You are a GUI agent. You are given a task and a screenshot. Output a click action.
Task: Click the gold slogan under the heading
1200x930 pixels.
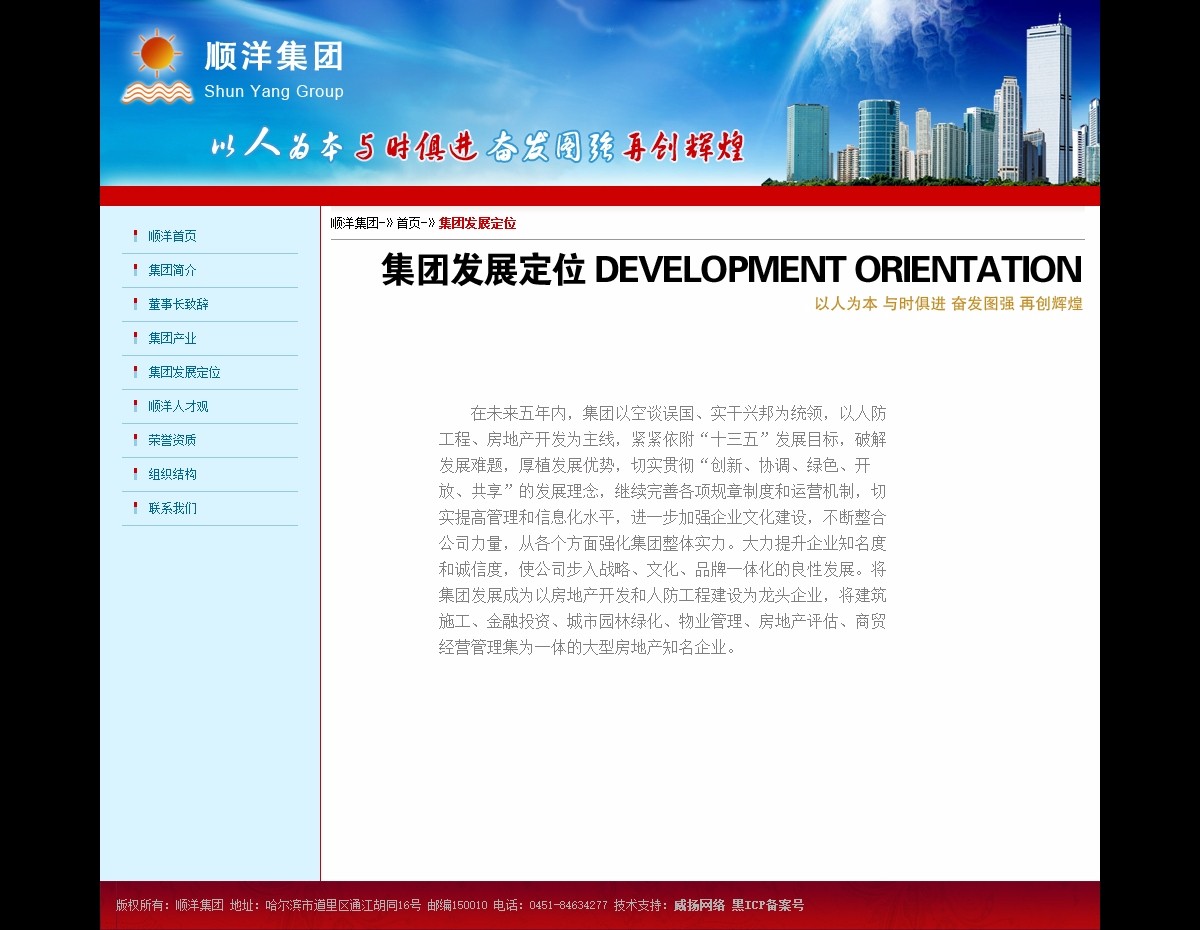tap(948, 304)
